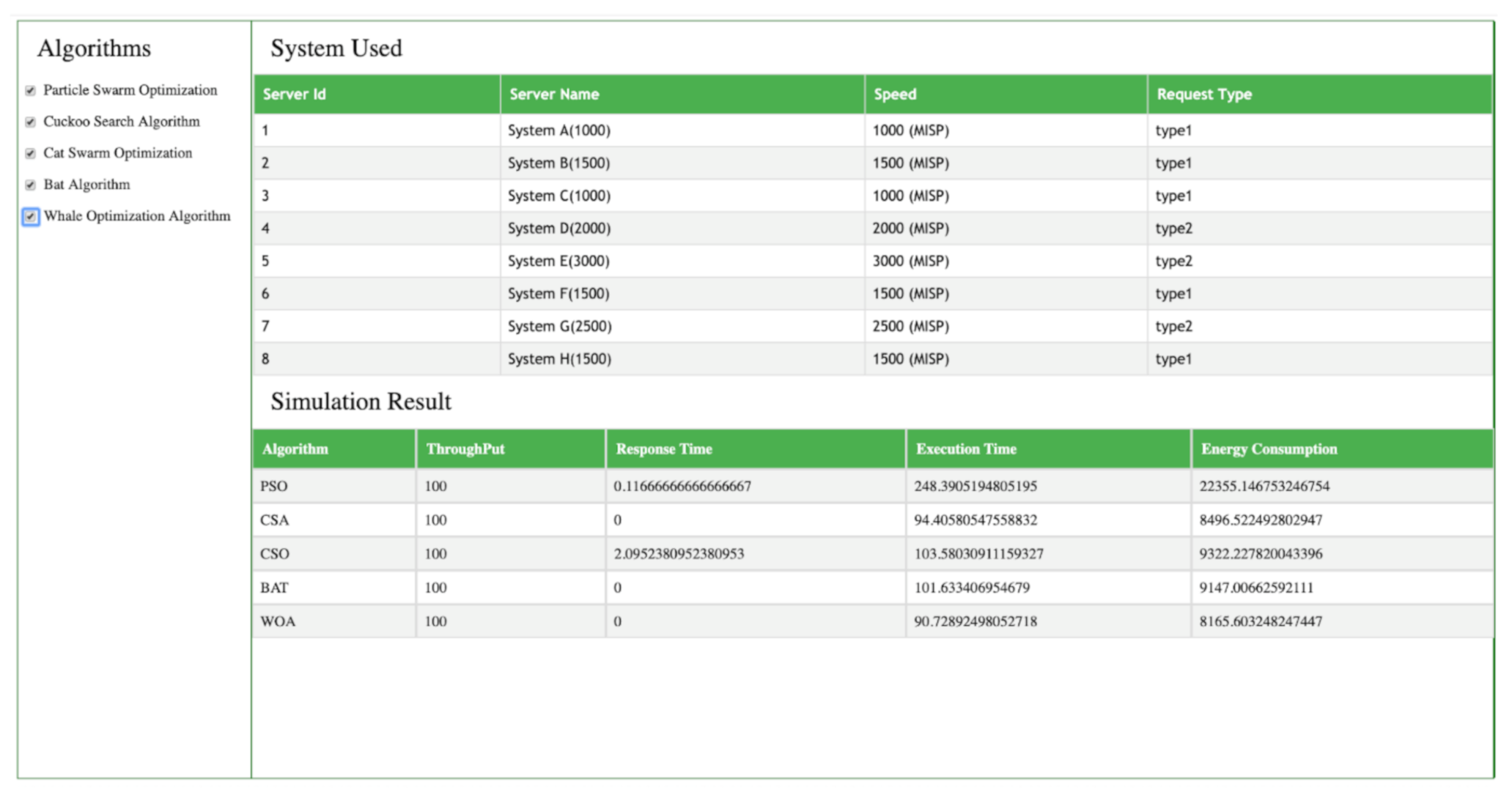Click the Energy Consumption column header
This screenshot has width=1512, height=795.
1269,449
